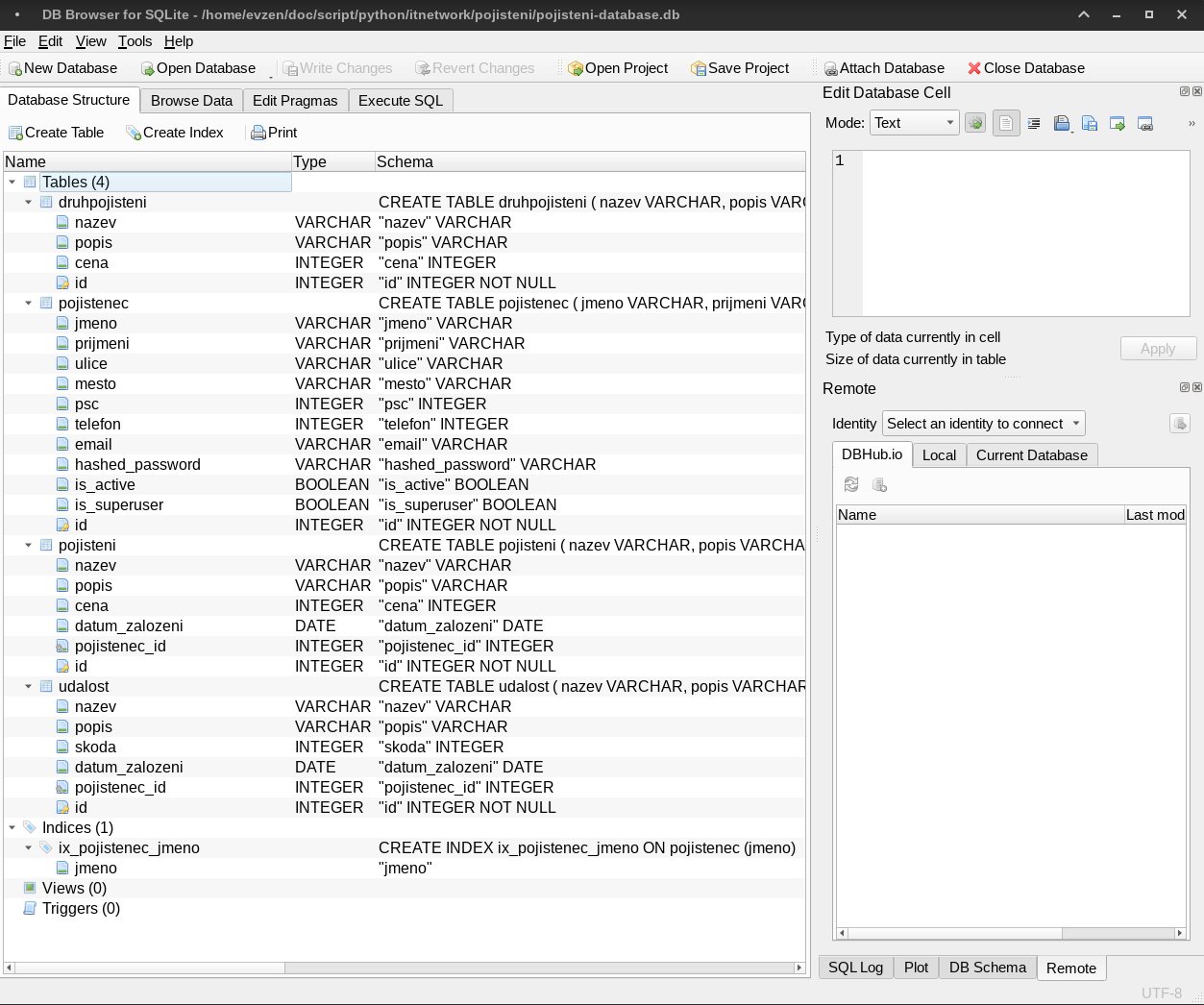Click the Print icon in structure toolbar
This screenshot has width=1204, height=1005.
tap(258, 134)
